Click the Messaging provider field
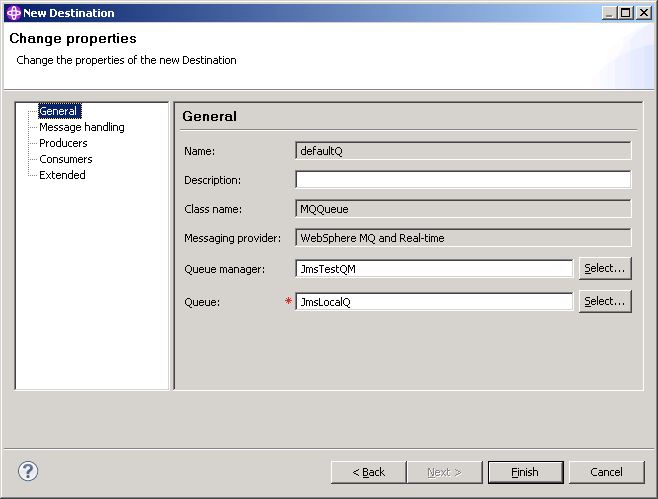This screenshot has height=499, width=658. [463, 238]
